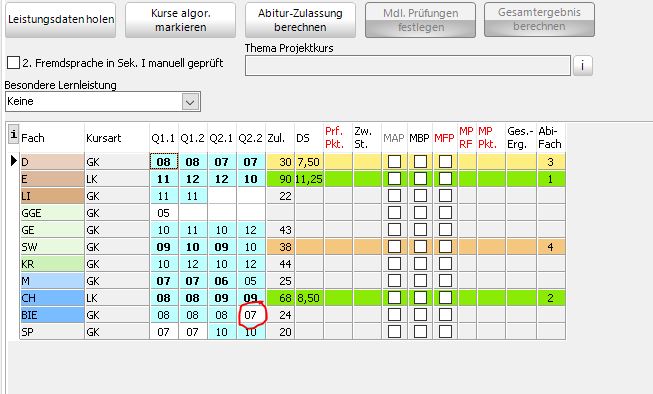Select the Kursart LK cell in row CH
Image resolution: width=653 pixels, height=394 pixels.
coord(117,298)
